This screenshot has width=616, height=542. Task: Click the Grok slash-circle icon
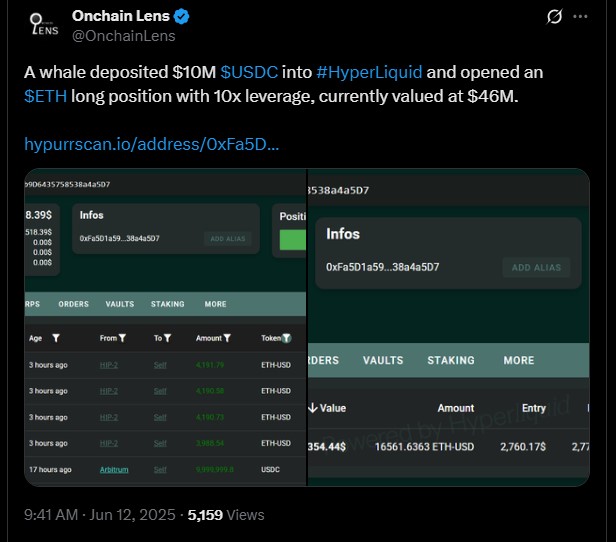tap(554, 16)
